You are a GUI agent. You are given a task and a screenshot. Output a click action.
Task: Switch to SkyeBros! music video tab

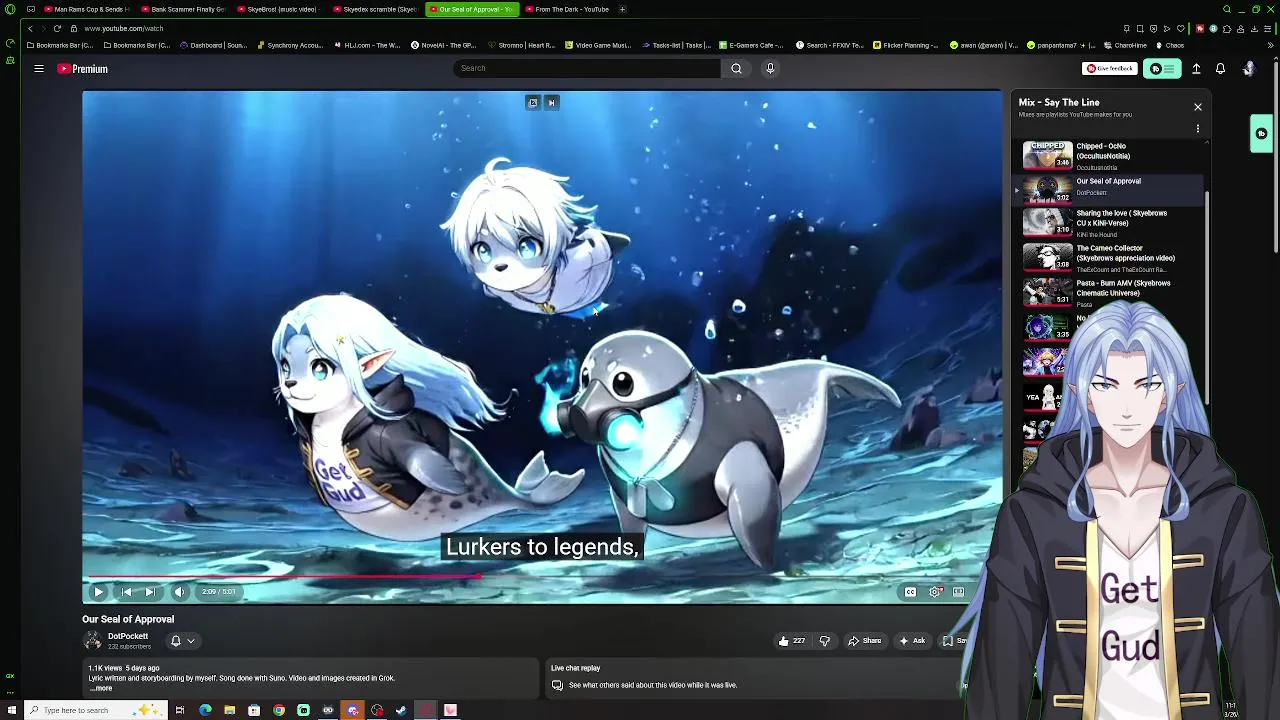tap(279, 9)
